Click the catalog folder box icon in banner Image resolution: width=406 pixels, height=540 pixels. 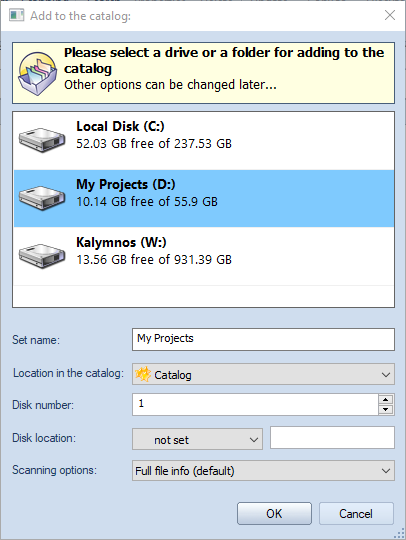[37, 74]
